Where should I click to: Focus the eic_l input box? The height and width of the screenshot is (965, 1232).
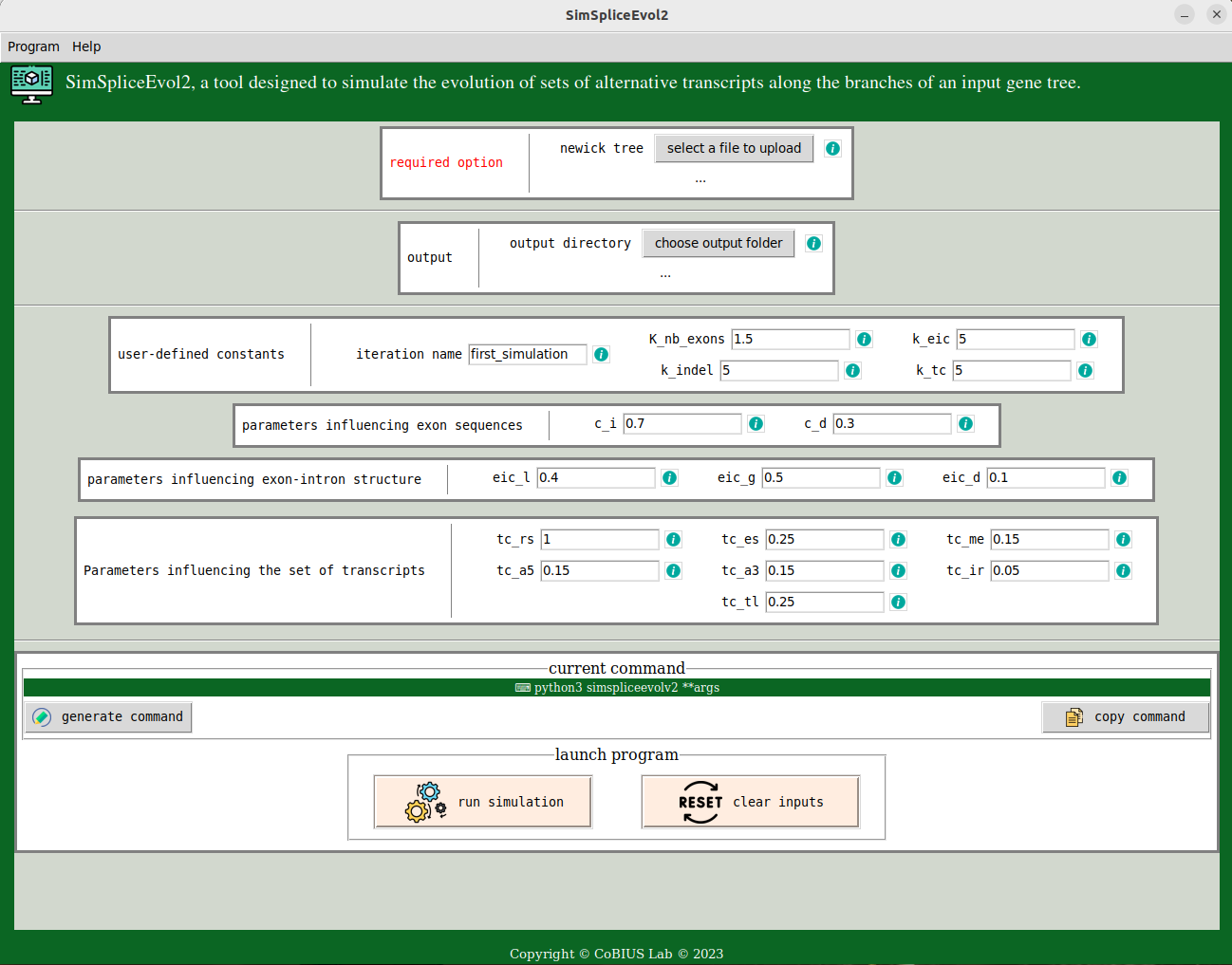tap(596, 477)
